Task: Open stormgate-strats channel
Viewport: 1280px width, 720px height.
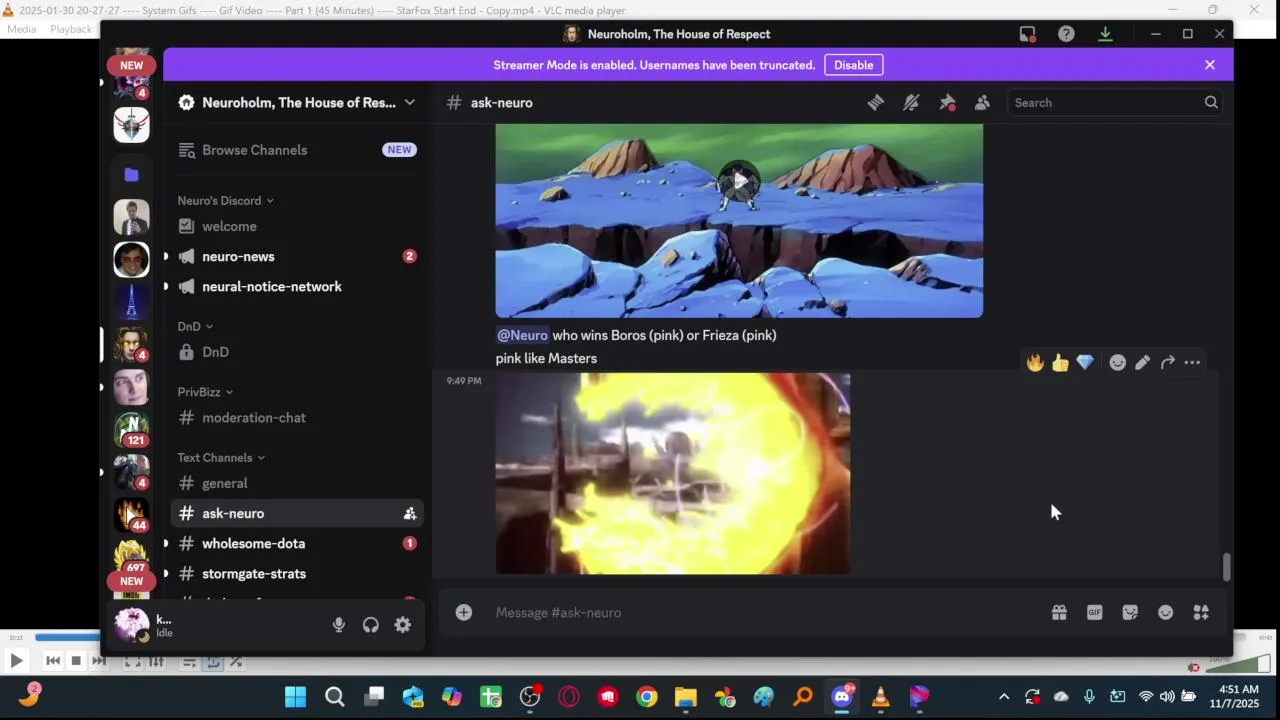Action: click(x=298, y=574)
